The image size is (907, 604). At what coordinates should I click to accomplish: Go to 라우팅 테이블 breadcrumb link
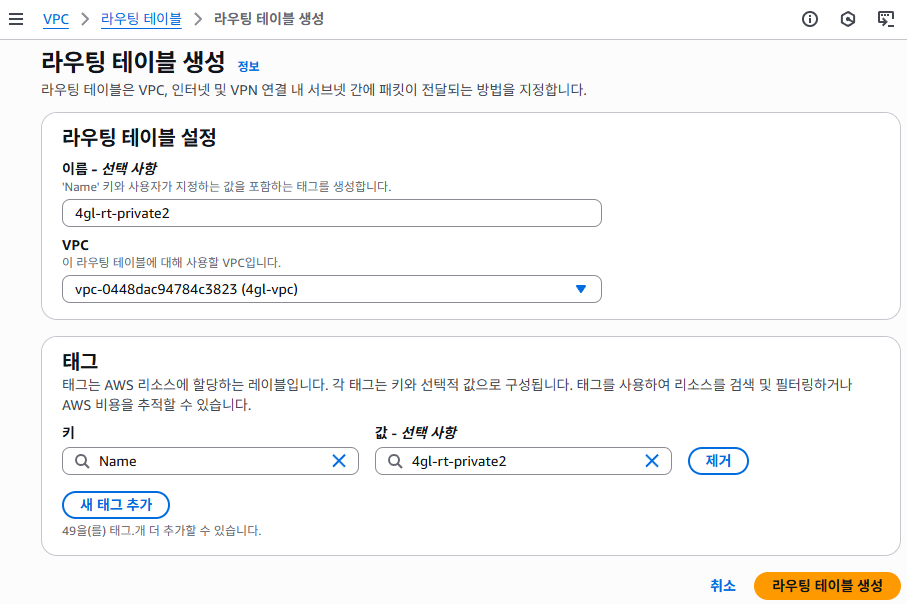[x=141, y=19]
